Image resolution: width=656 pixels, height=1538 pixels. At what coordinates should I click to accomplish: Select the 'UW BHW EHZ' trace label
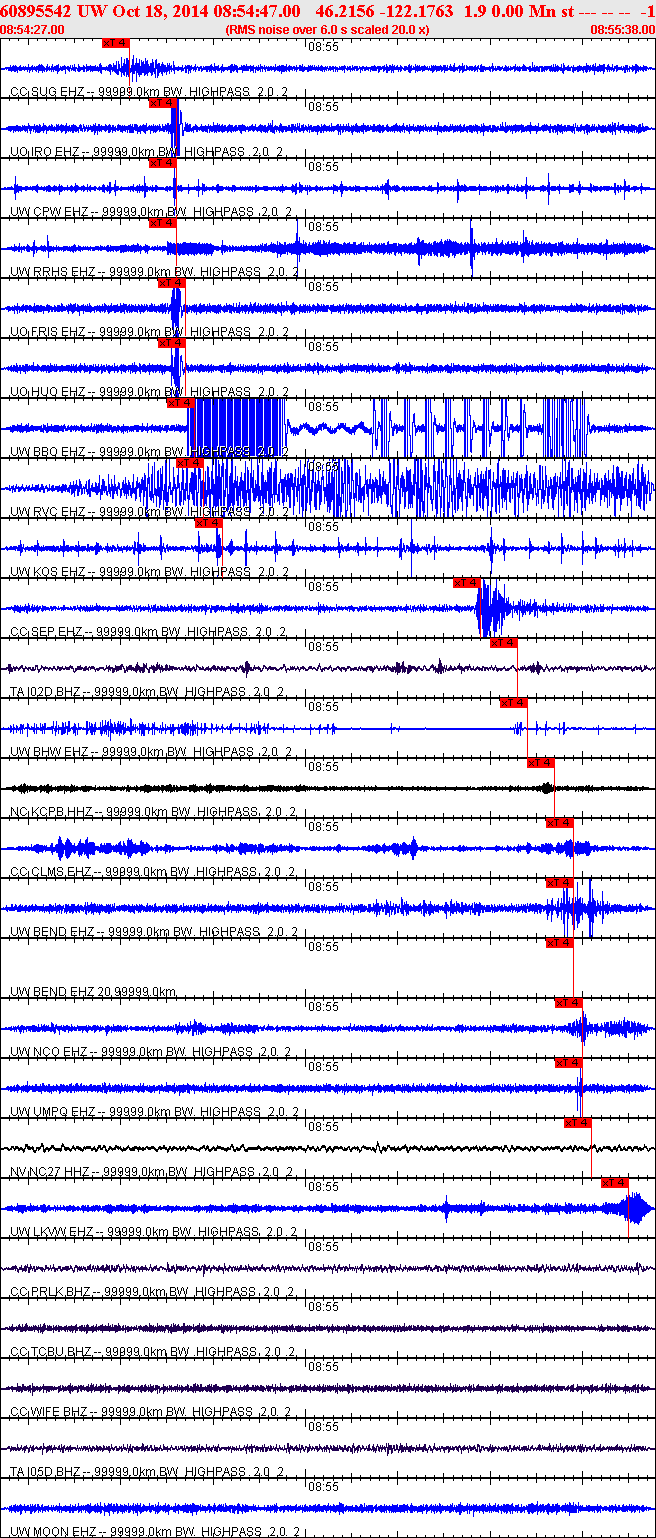(x=49, y=752)
